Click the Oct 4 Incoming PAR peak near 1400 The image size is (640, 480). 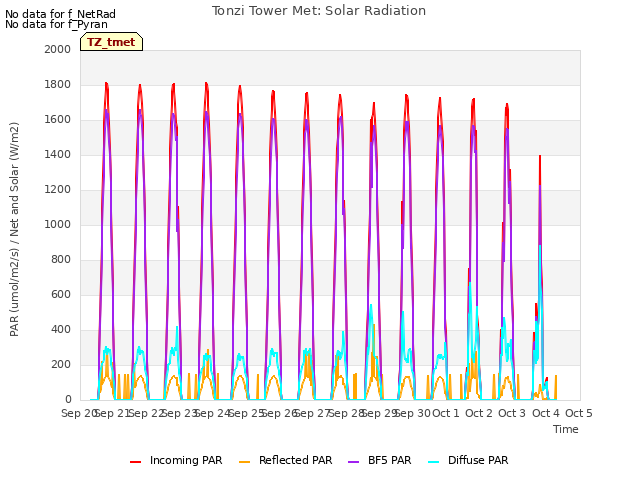[540, 157]
